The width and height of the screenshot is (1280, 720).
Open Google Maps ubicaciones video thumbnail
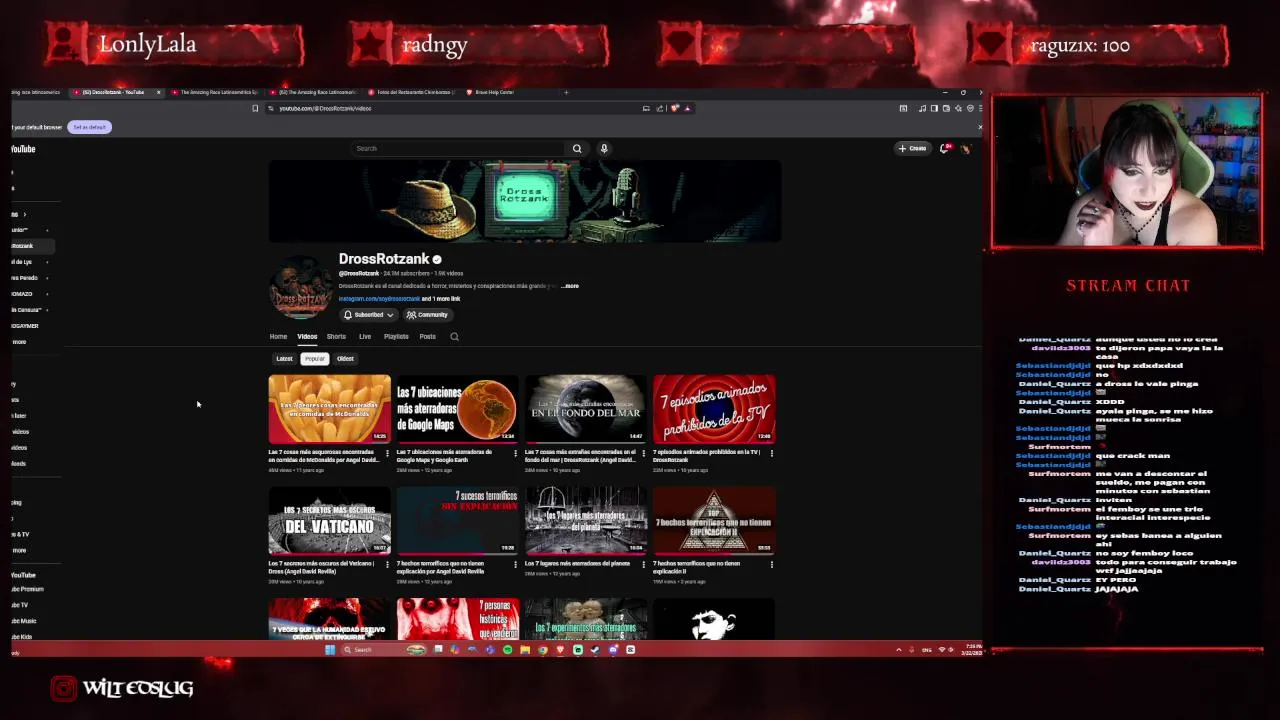pos(457,408)
